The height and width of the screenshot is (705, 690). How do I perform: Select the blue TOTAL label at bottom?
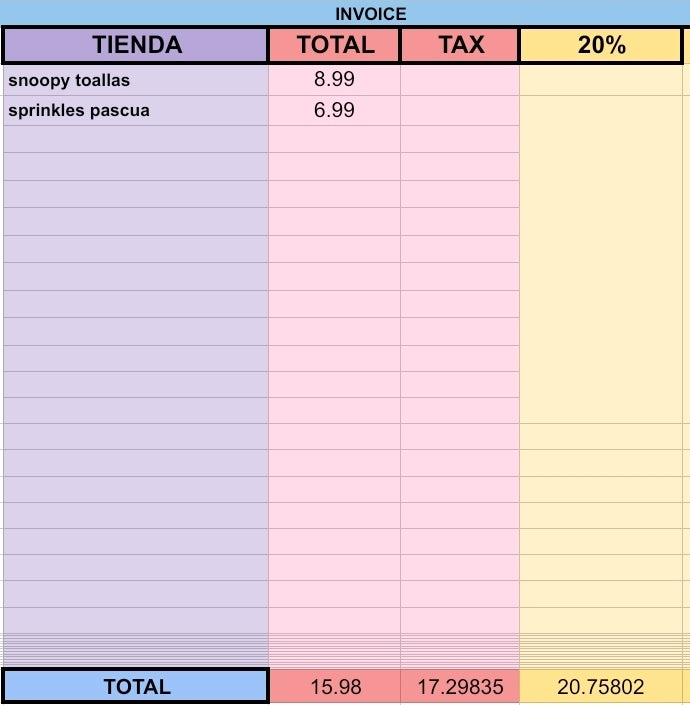[x=136, y=686]
